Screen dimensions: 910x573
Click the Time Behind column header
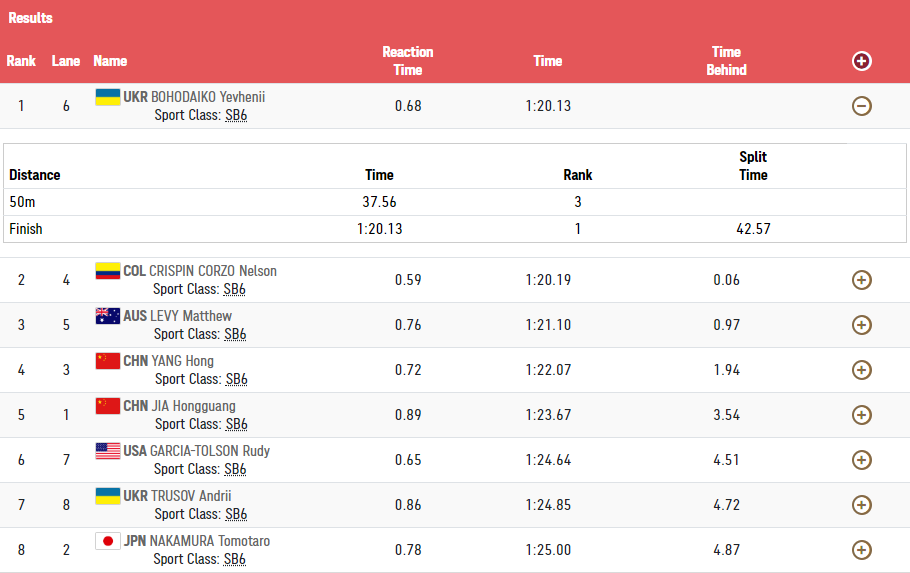726,61
